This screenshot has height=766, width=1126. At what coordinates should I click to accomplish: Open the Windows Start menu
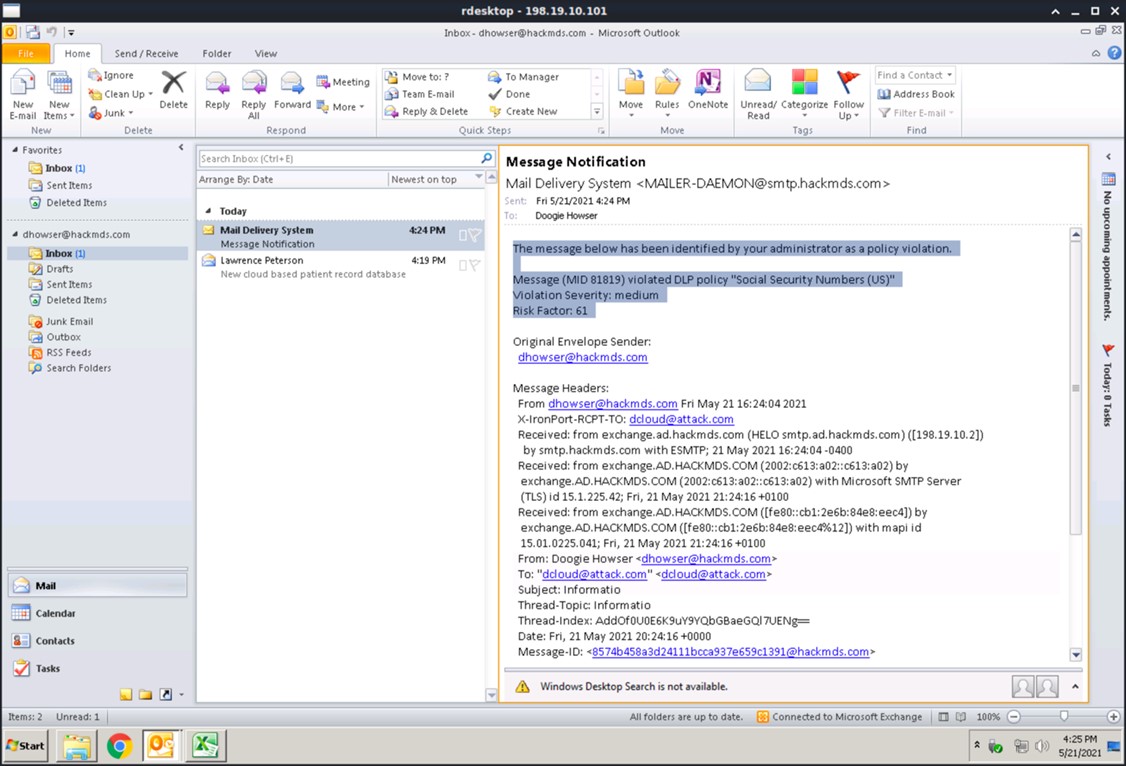[26, 746]
